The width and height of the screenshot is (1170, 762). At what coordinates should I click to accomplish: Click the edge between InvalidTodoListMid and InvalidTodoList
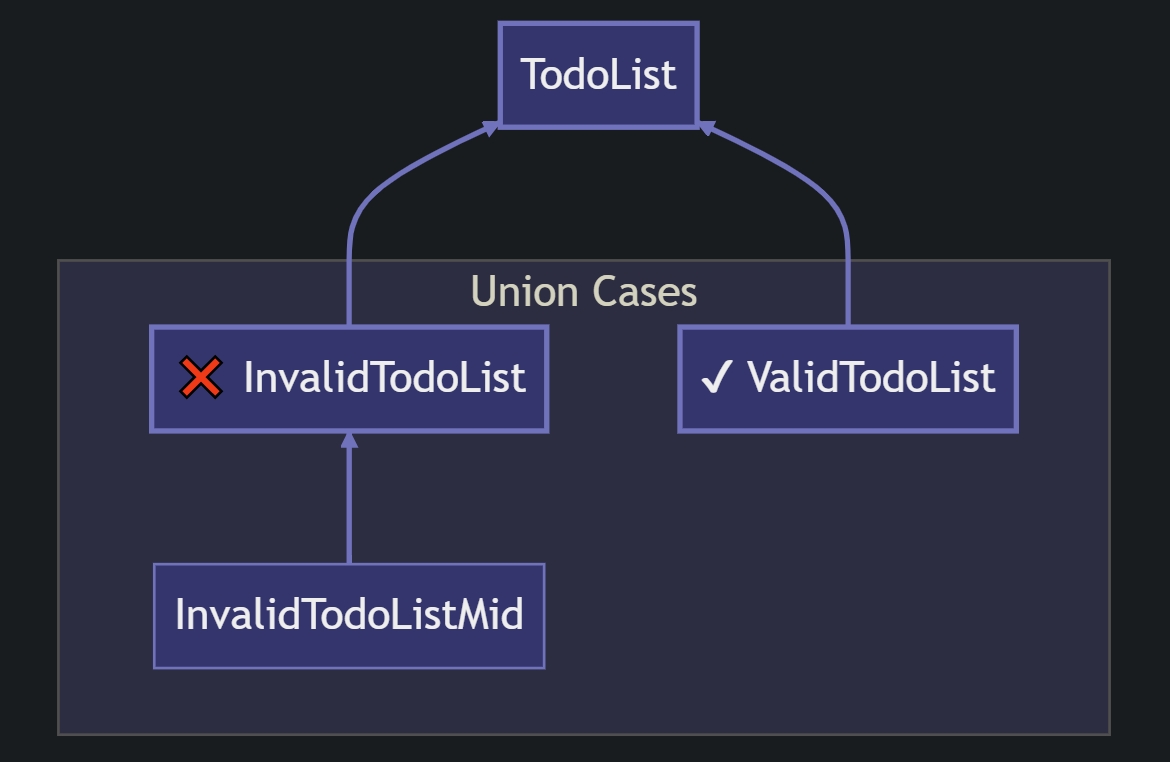(x=349, y=505)
